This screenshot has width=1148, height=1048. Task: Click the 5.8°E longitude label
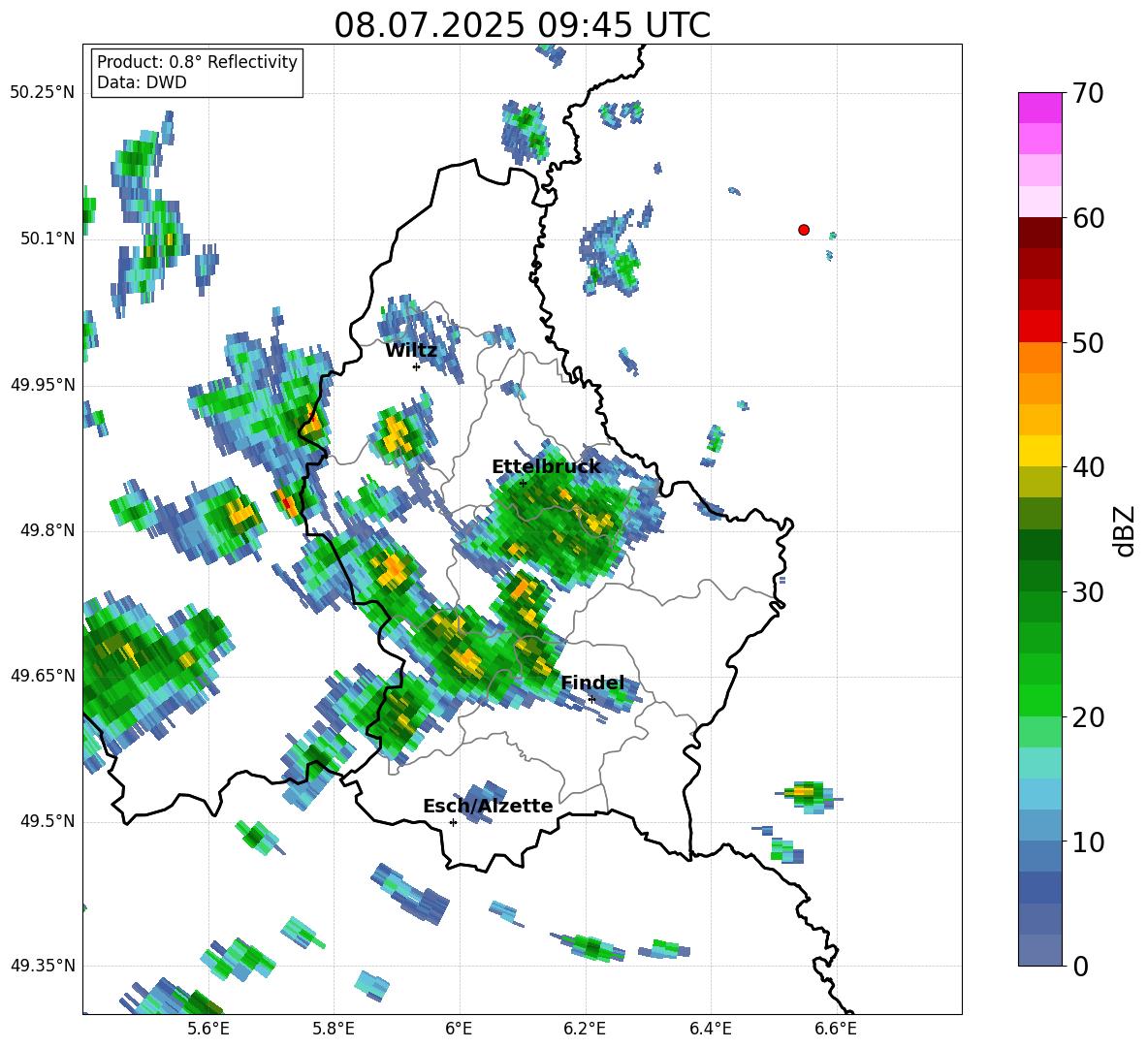pyautogui.click(x=334, y=1029)
